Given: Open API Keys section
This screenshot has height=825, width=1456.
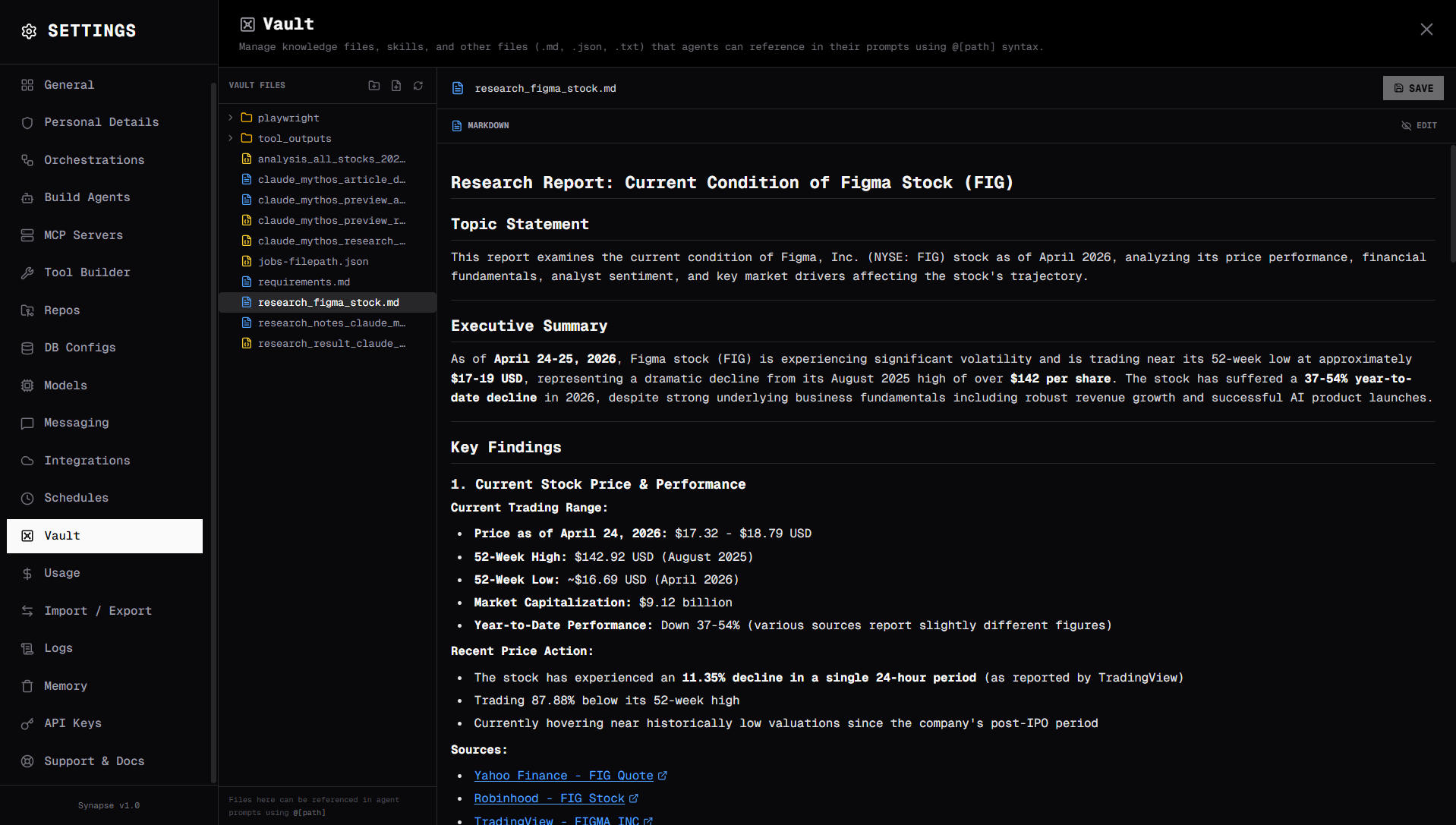Looking at the screenshot, I should pyautogui.click(x=105, y=723).
